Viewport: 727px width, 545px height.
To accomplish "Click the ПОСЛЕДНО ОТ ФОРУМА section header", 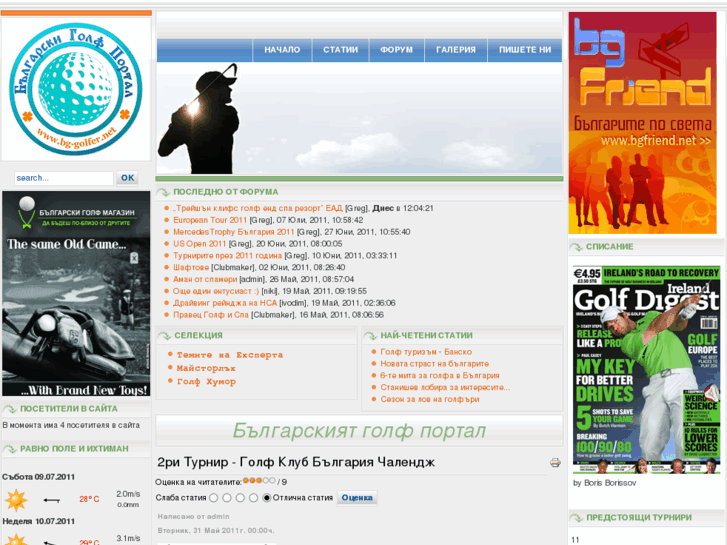I will [225, 192].
